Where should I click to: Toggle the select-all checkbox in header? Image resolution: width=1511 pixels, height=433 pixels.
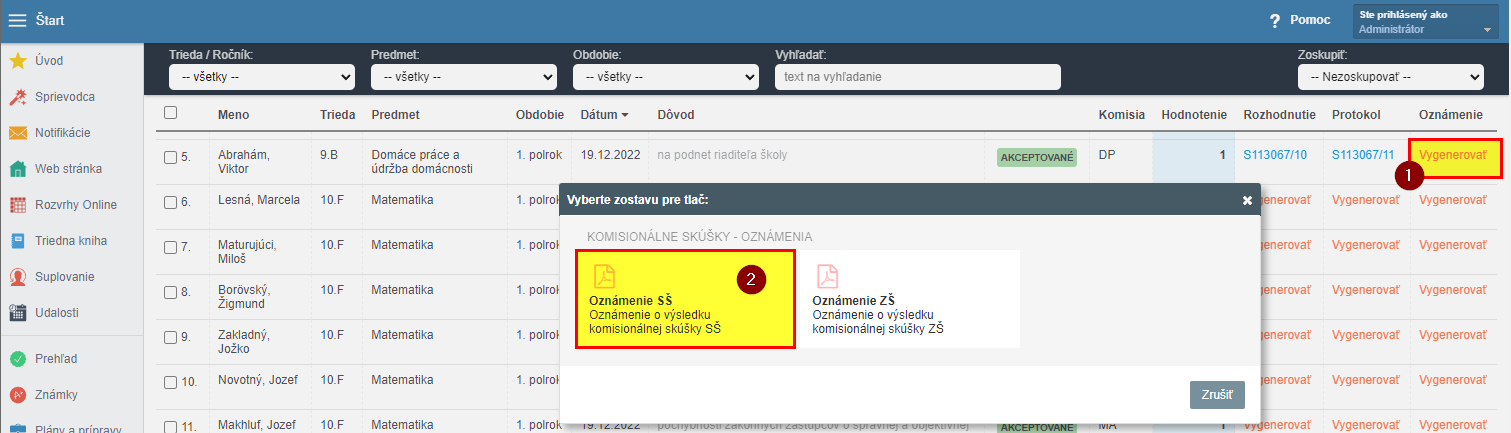click(x=170, y=113)
